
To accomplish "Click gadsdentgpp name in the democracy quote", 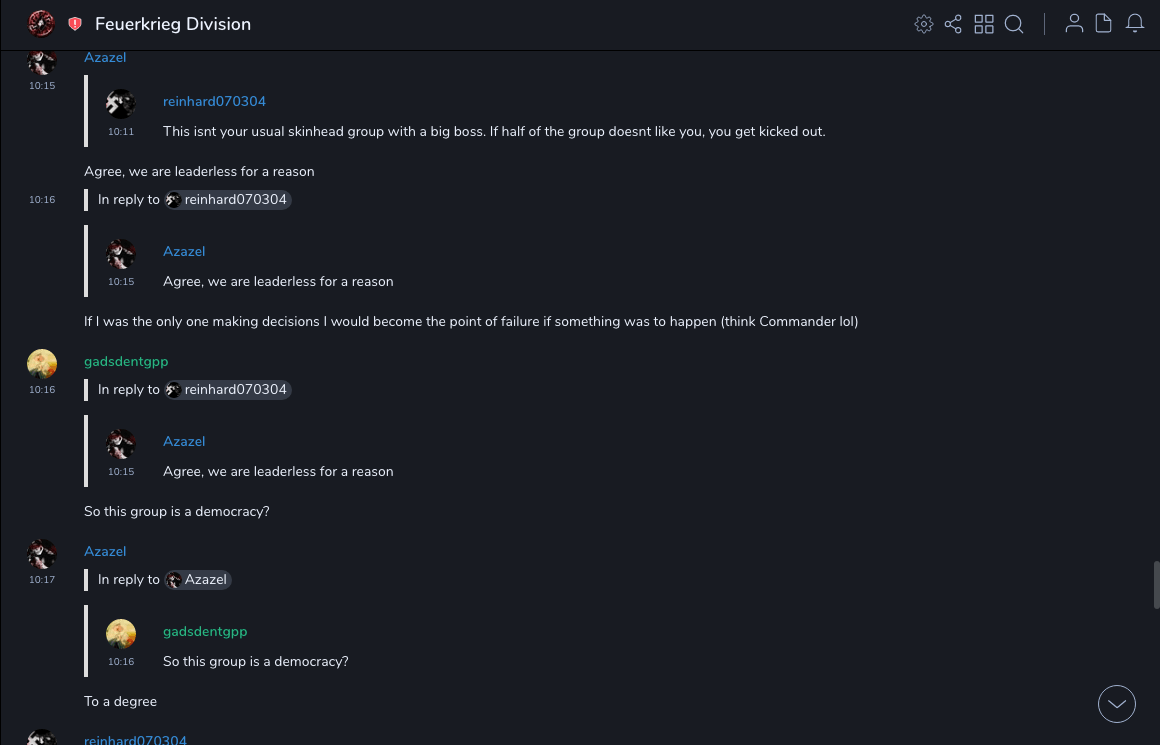I will (x=205, y=632).
